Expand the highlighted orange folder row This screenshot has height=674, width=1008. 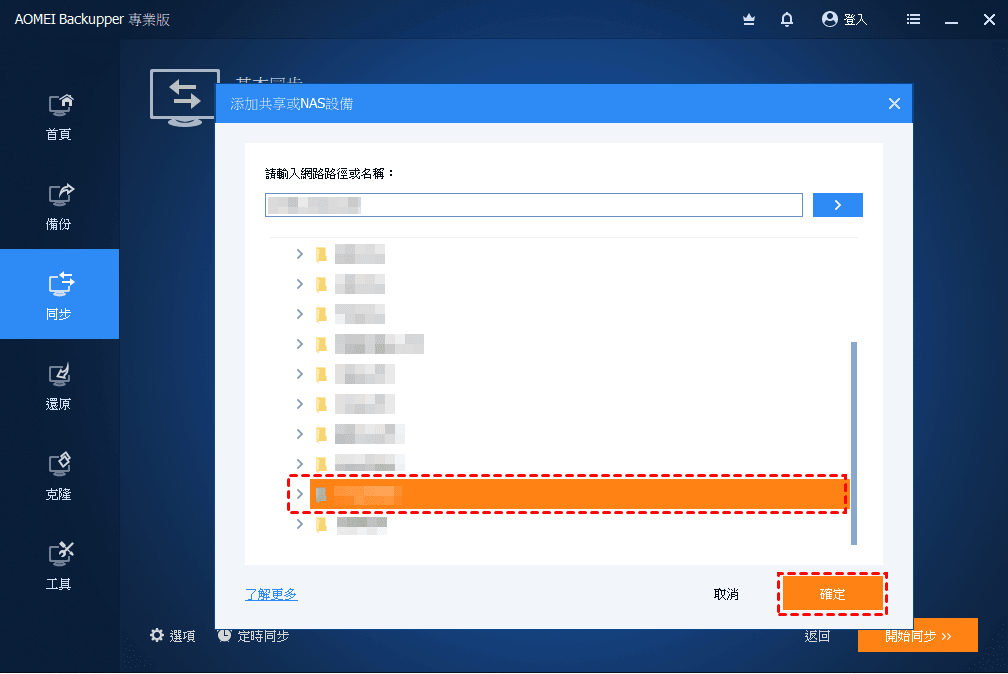coord(300,494)
